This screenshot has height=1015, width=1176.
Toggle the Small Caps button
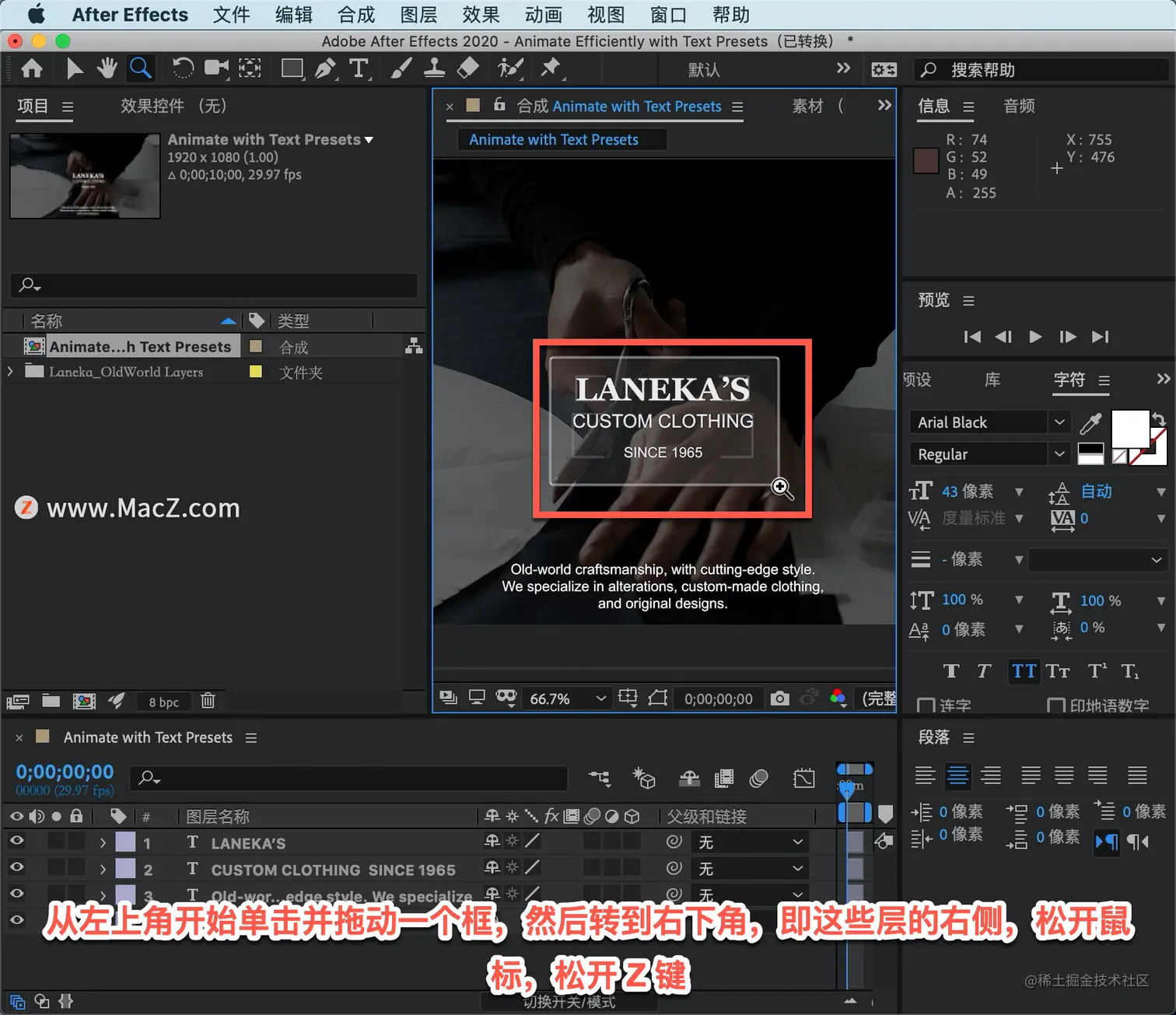pyautogui.click(x=1058, y=671)
